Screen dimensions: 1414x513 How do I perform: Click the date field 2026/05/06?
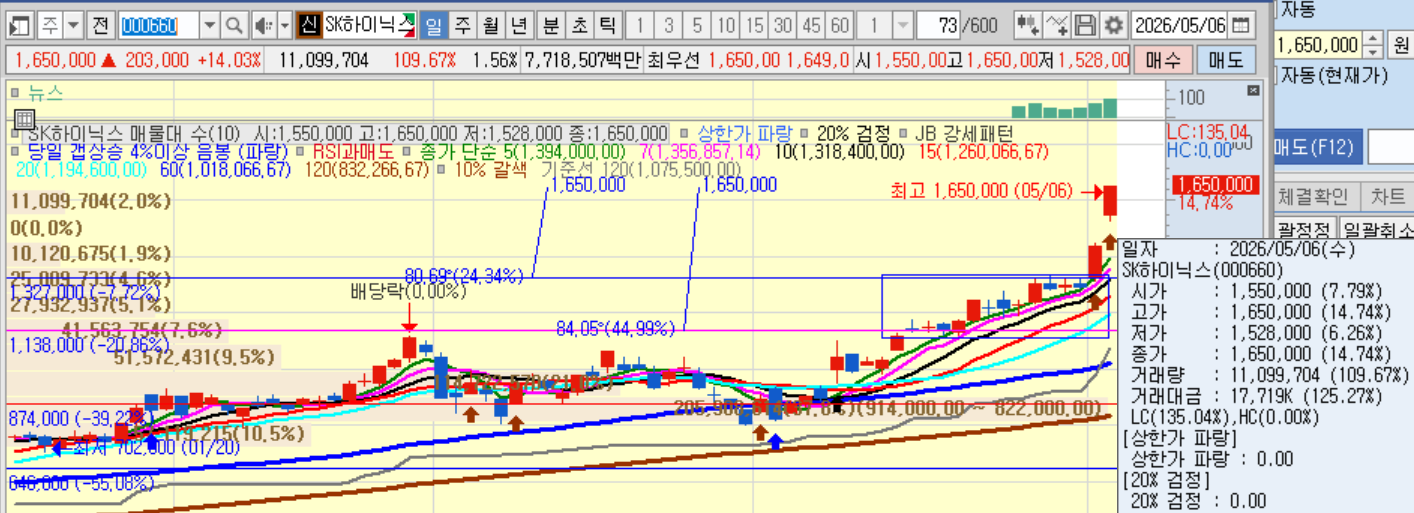[1180, 25]
